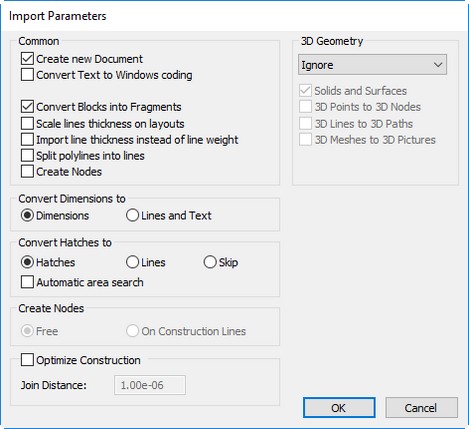The height and width of the screenshot is (429, 469).
Task: Check the Create Nodes checkbox
Action: coord(27,172)
